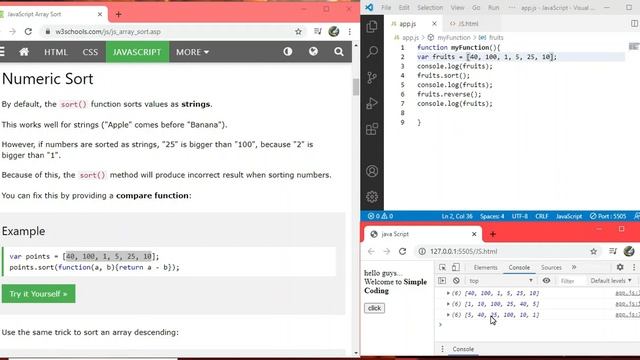Reload the 127.0.0.1 page
This screenshot has height=360, width=640.
[402, 251]
